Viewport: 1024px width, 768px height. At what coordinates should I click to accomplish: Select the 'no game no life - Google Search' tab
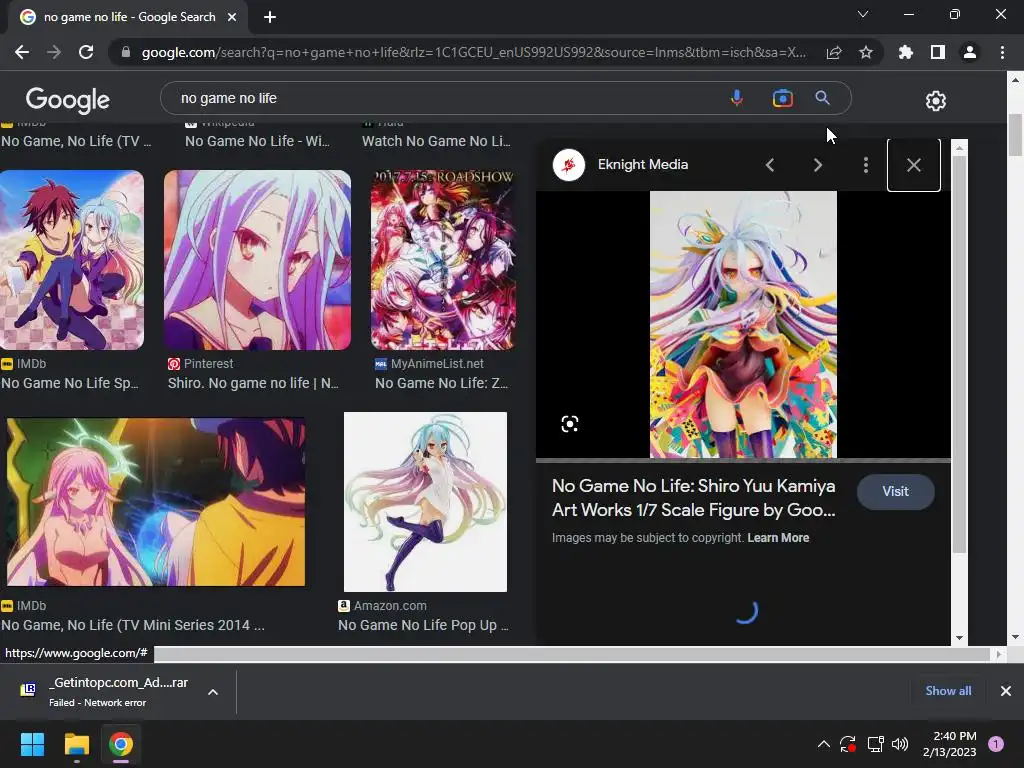point(129,17)
